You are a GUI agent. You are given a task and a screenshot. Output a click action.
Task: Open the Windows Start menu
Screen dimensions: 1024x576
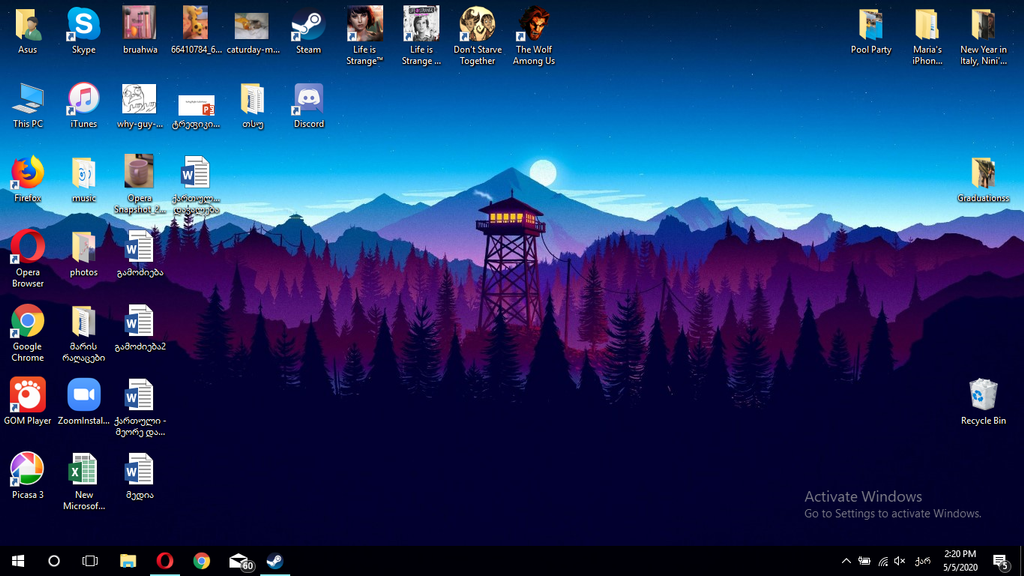coord(18,561)
